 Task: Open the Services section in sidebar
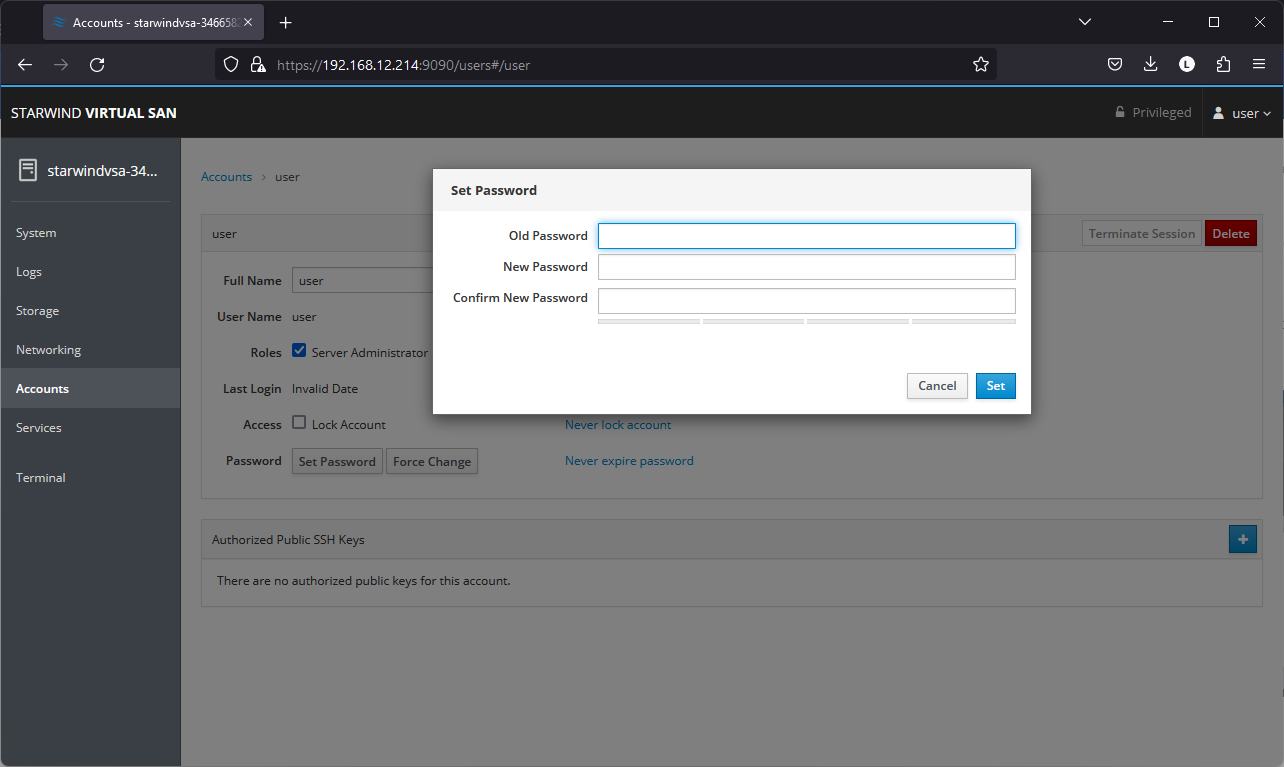pyautogui.click(x=90, y=428)
